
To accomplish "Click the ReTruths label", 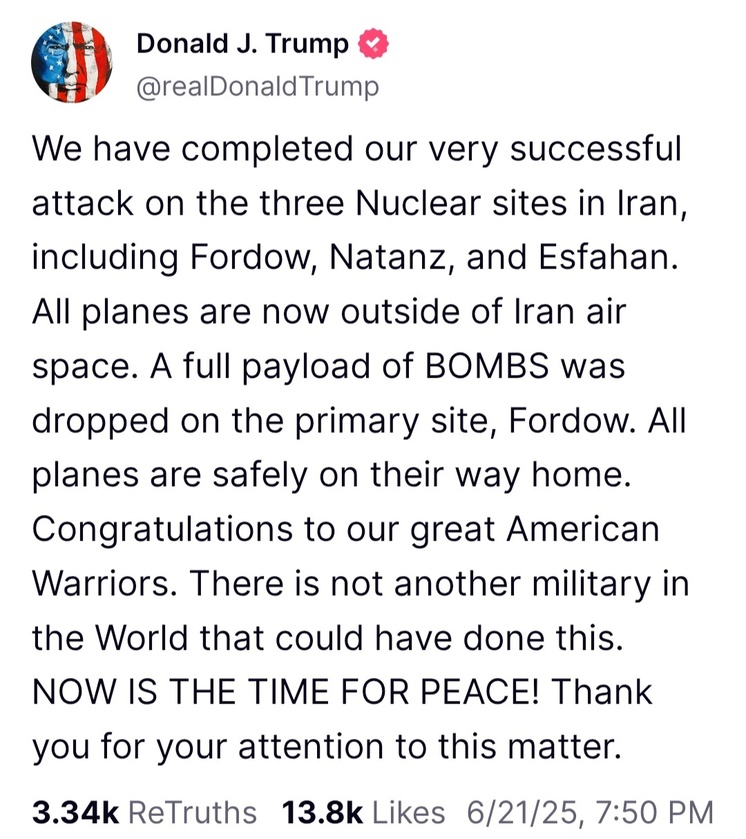I will point(193,812).
